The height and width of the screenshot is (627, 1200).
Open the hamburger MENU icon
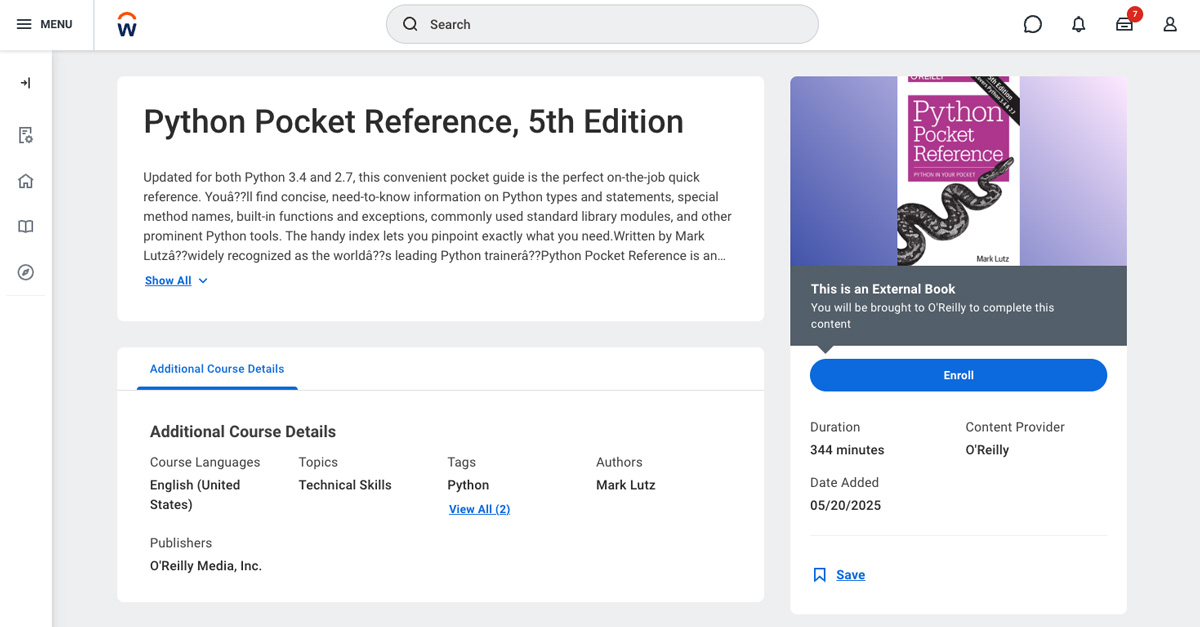click(24, 24)
